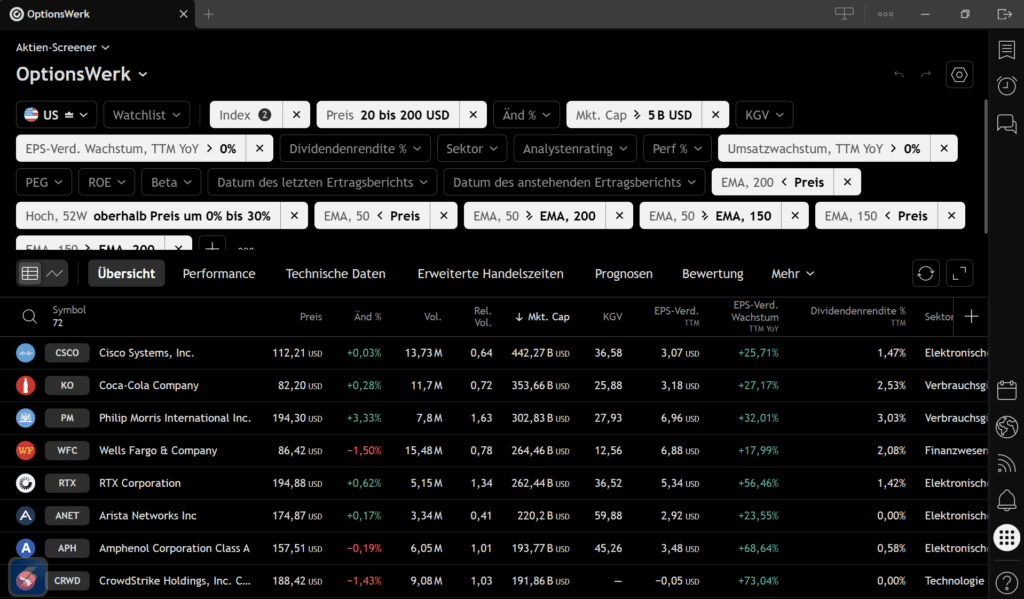Open the Änd % filter dropdown
The height and width of the screenshot is (599, 1024).
click(526, 115)
